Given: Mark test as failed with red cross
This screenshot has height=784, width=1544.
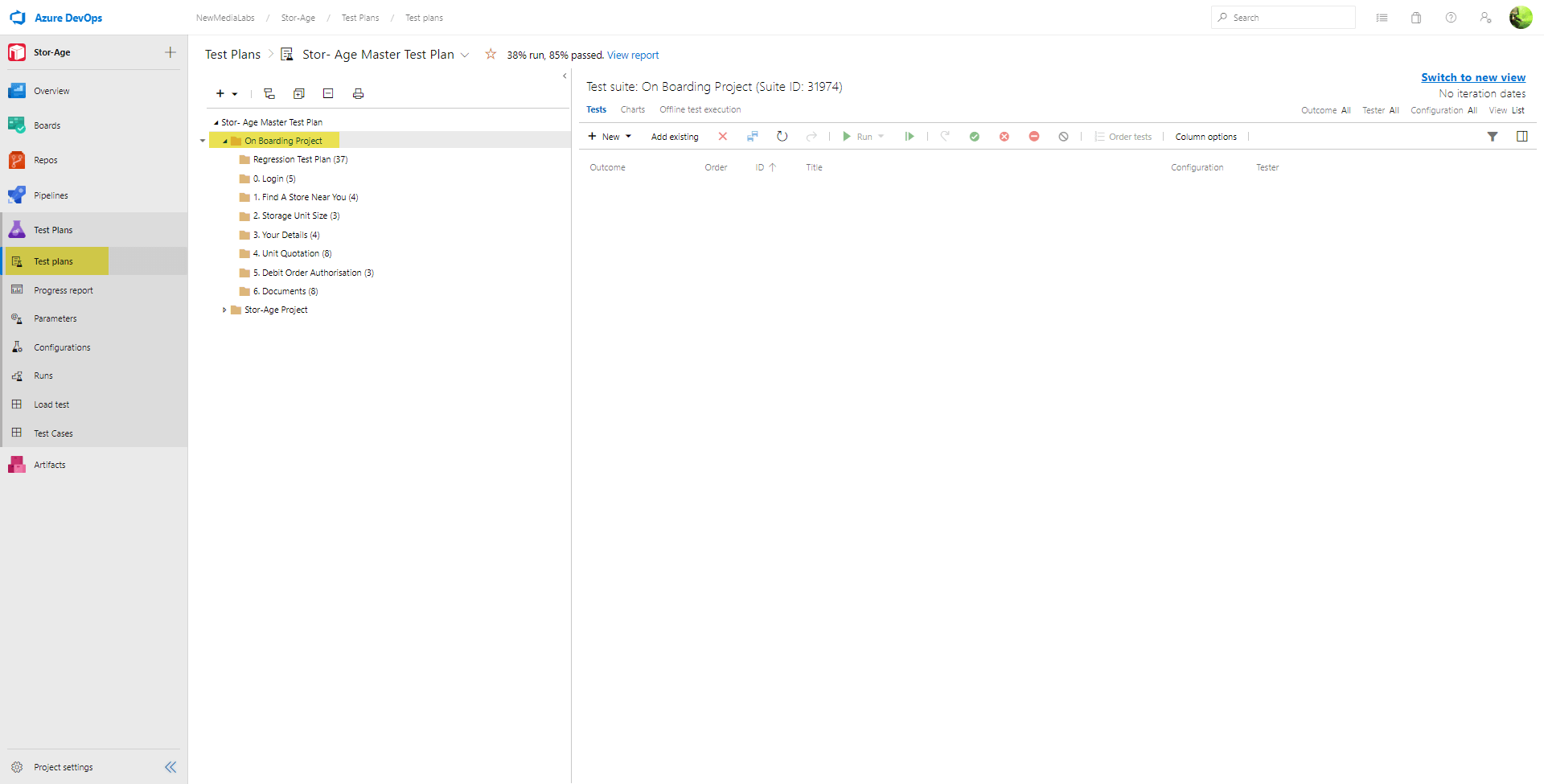Looking at the screenshot, I should click(1004, 137).
